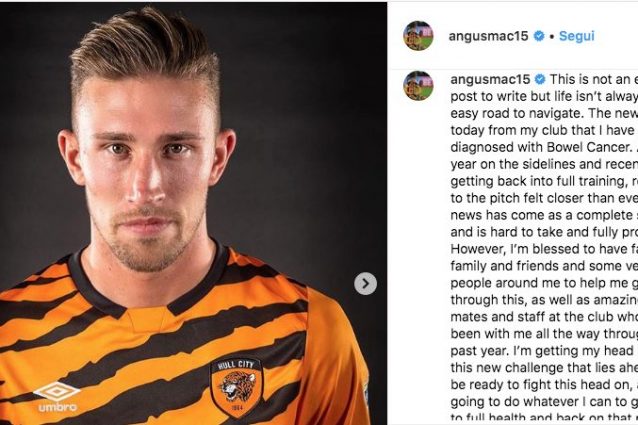Viewport: 638px width, 425px height.
Task: Follow the account using Segui
Action: click(x=576, y=36)
